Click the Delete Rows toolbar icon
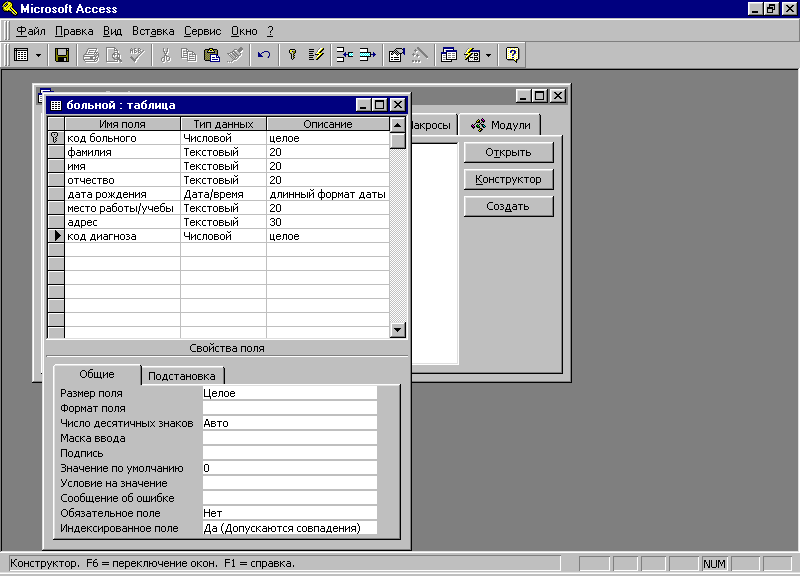This screenshot has height=576, width=800. click(367, 55)
